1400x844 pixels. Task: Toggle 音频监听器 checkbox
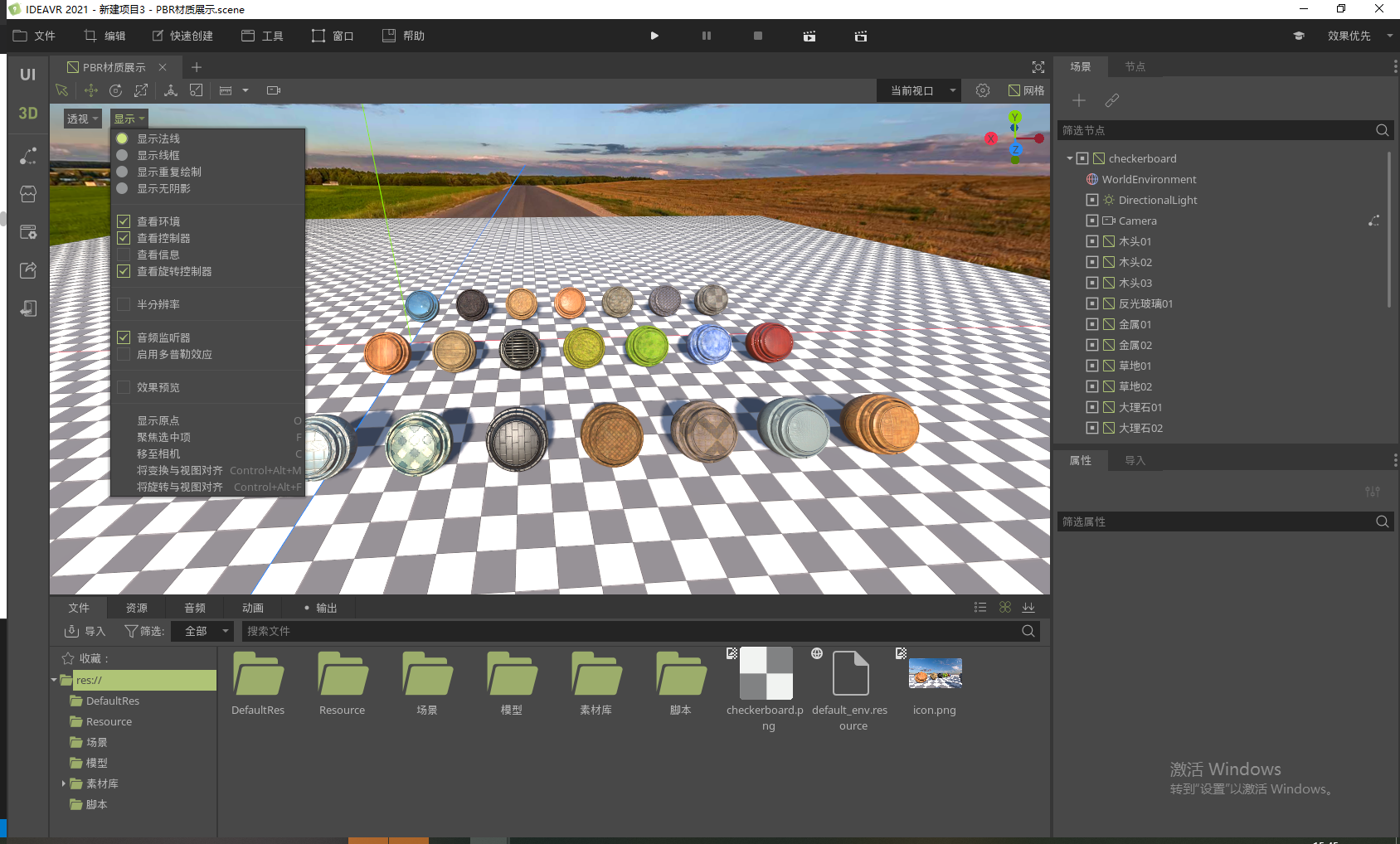tap(124, 337)
